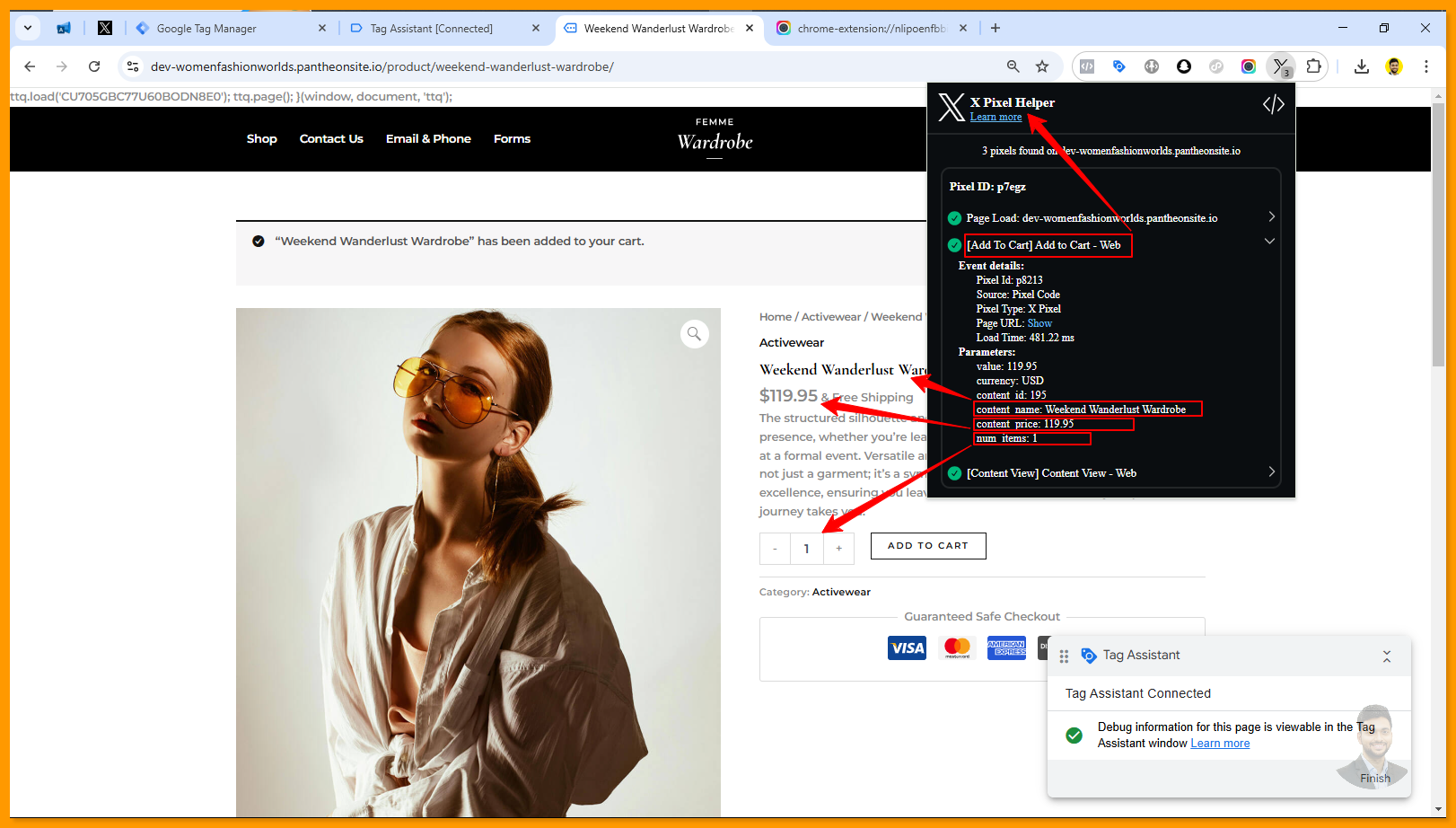The image size is (1456, 828).
Task: Click the X Pixel Helper extension icon
Action: [x=1280, y=66]
